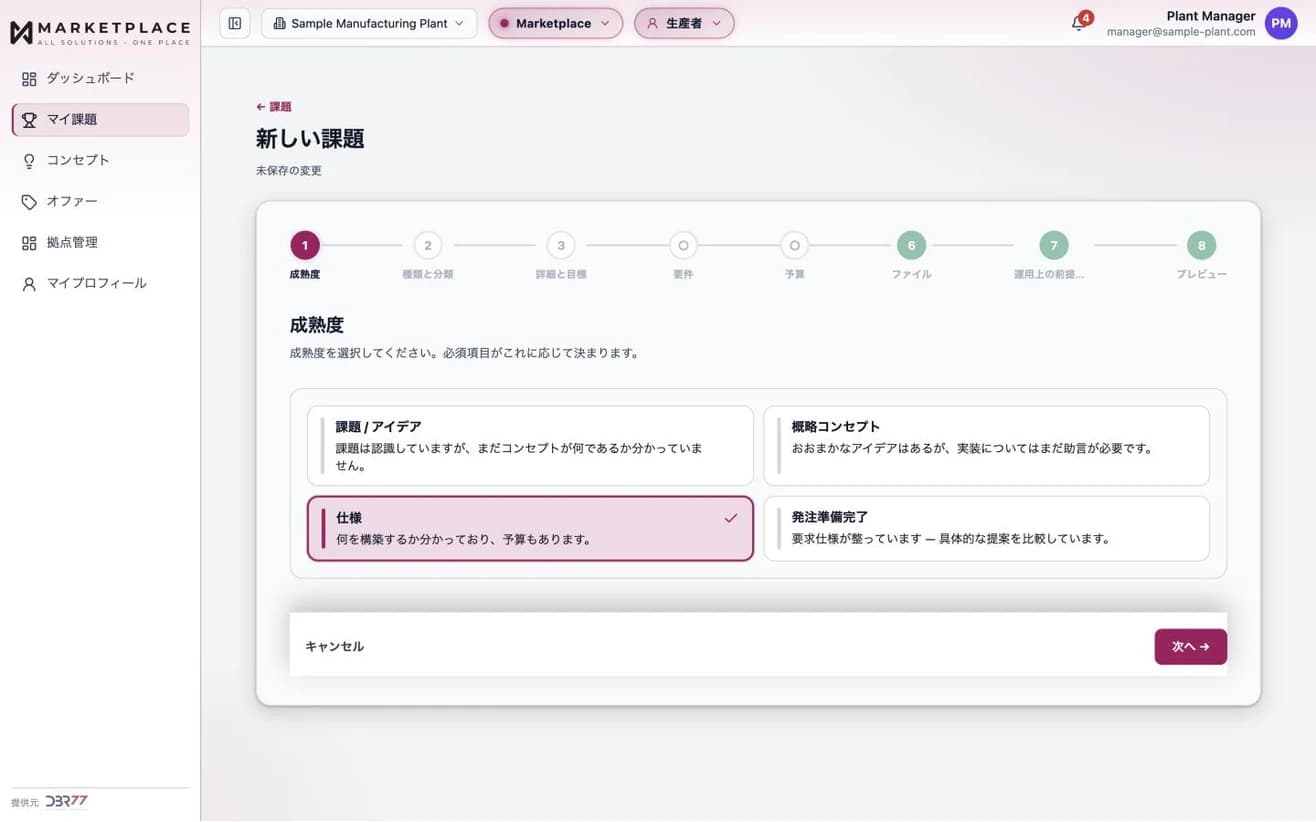Click the Marketplace logo in the sidebar
The height and width of the screenshot is (822, 1316).
click(x=100, y=31)
